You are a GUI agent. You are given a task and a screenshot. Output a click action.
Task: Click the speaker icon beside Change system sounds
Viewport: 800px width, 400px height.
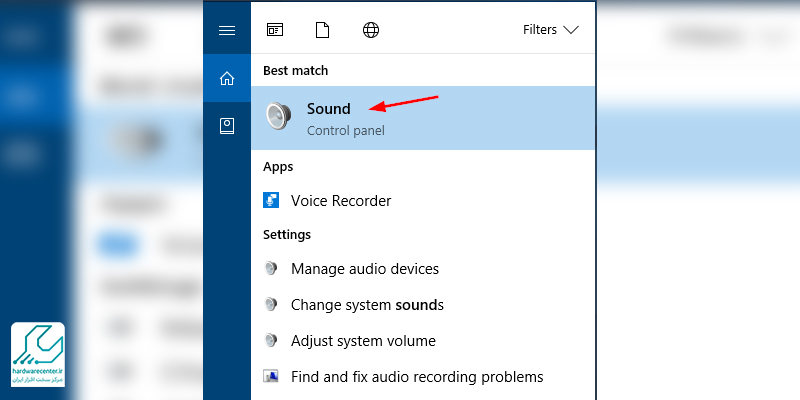tap(271, 305)
